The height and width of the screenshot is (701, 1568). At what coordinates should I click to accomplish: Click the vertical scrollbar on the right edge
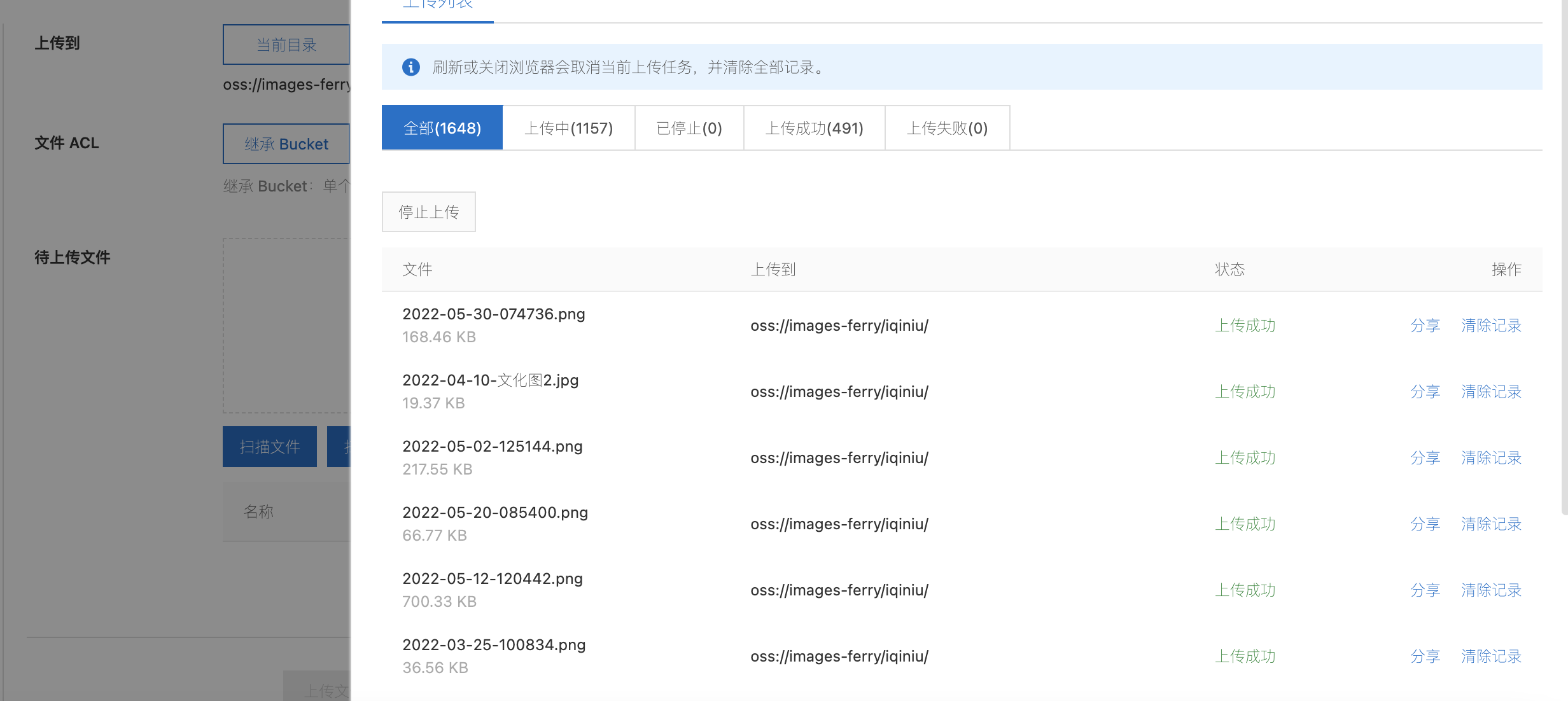pyautogui.click(x=1564, y=254)
